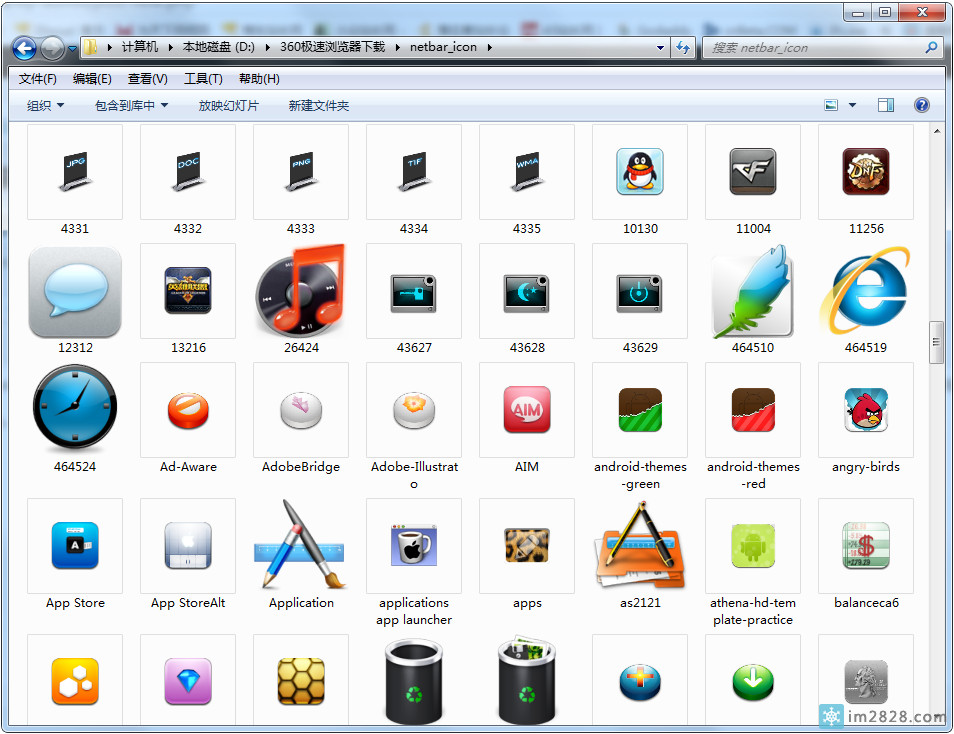The image size is (954, 734).
Task: Toggle the preview pane button
Action: click(885, 105)
